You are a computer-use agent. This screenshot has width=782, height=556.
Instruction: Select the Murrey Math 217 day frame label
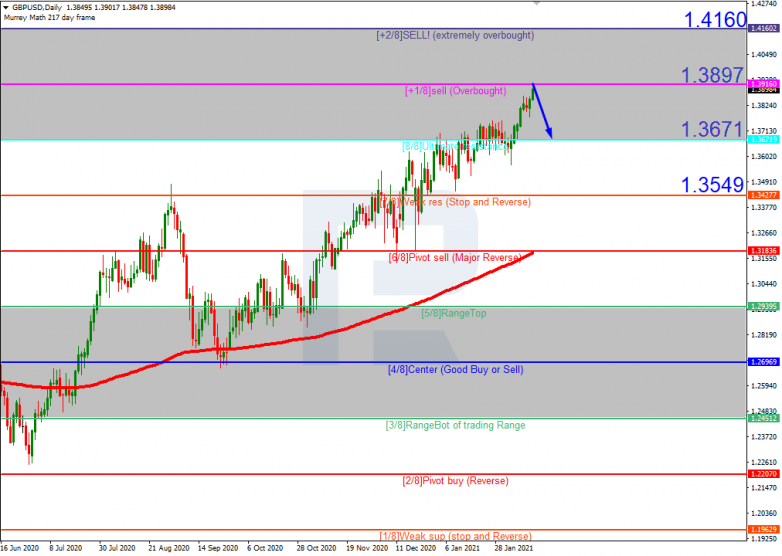pyautogui.click(x=49, y=17)
